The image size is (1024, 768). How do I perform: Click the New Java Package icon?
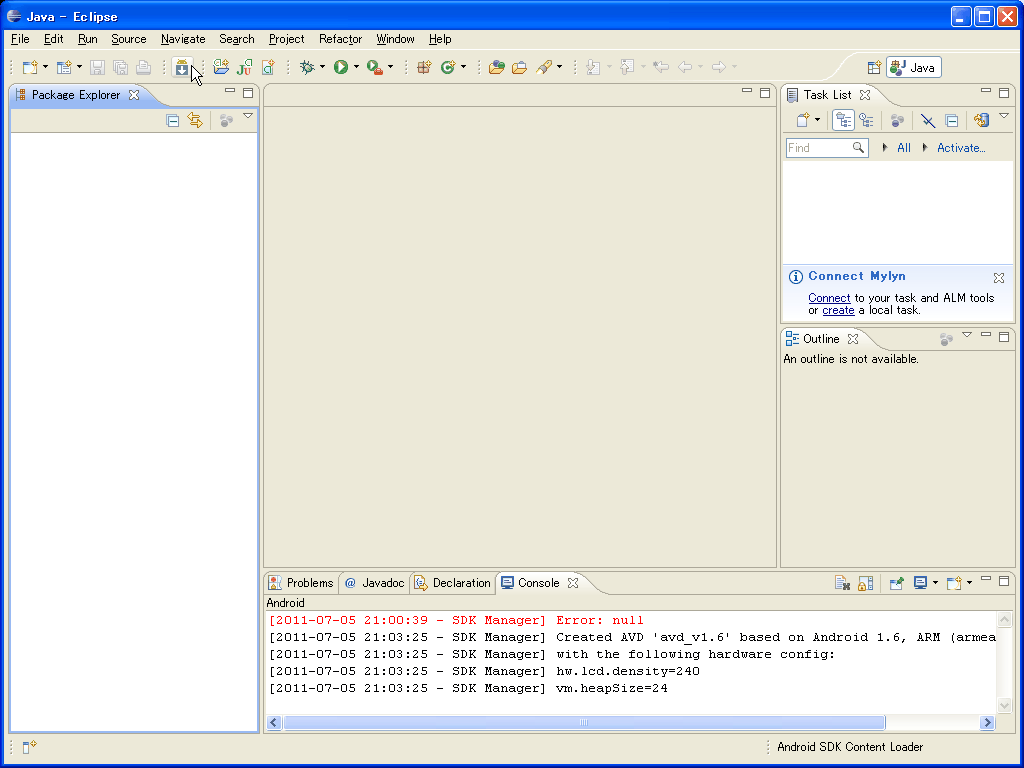click(424, 67)
